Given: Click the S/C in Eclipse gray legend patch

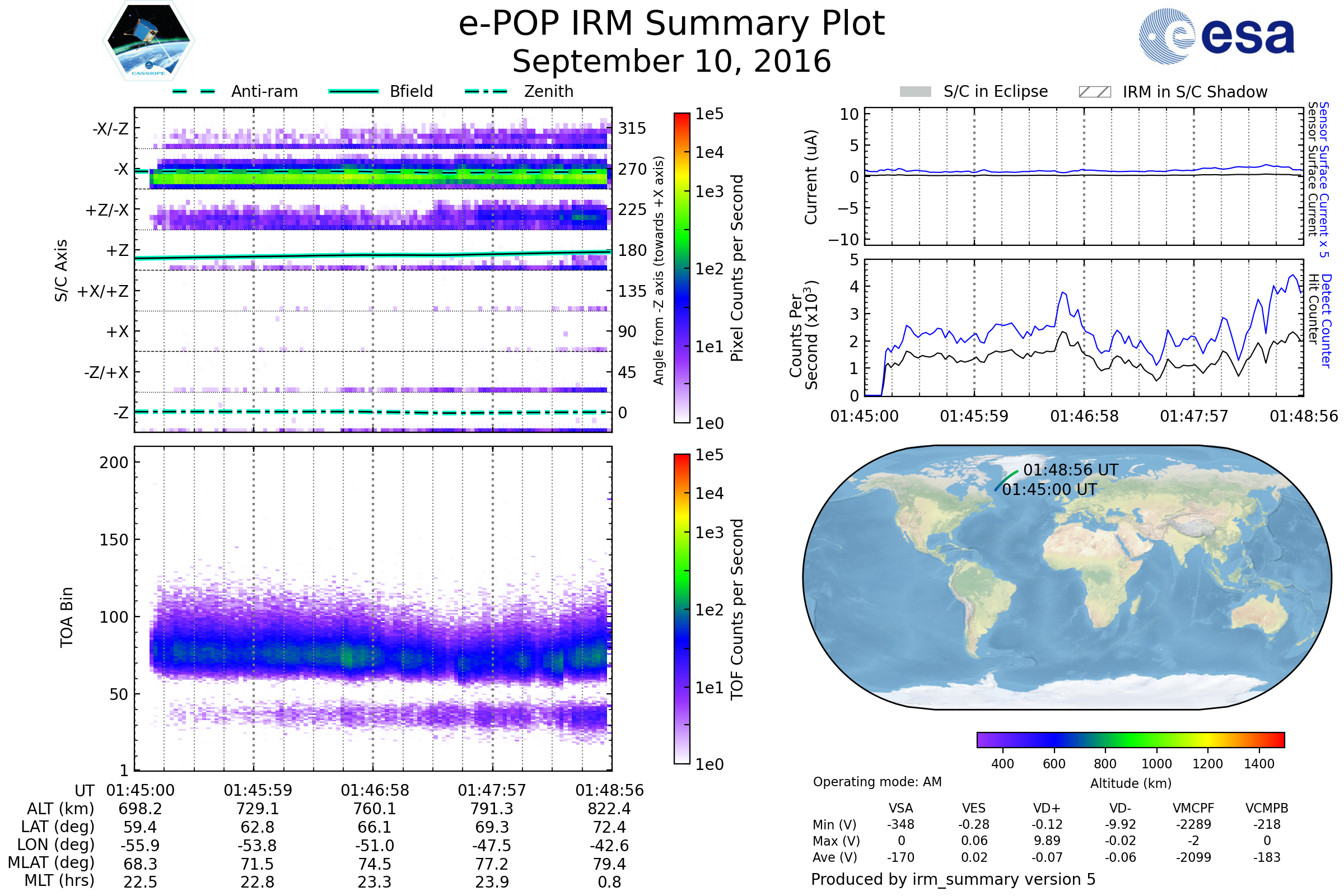Looking at the screenshot, I should coord(916,92).
